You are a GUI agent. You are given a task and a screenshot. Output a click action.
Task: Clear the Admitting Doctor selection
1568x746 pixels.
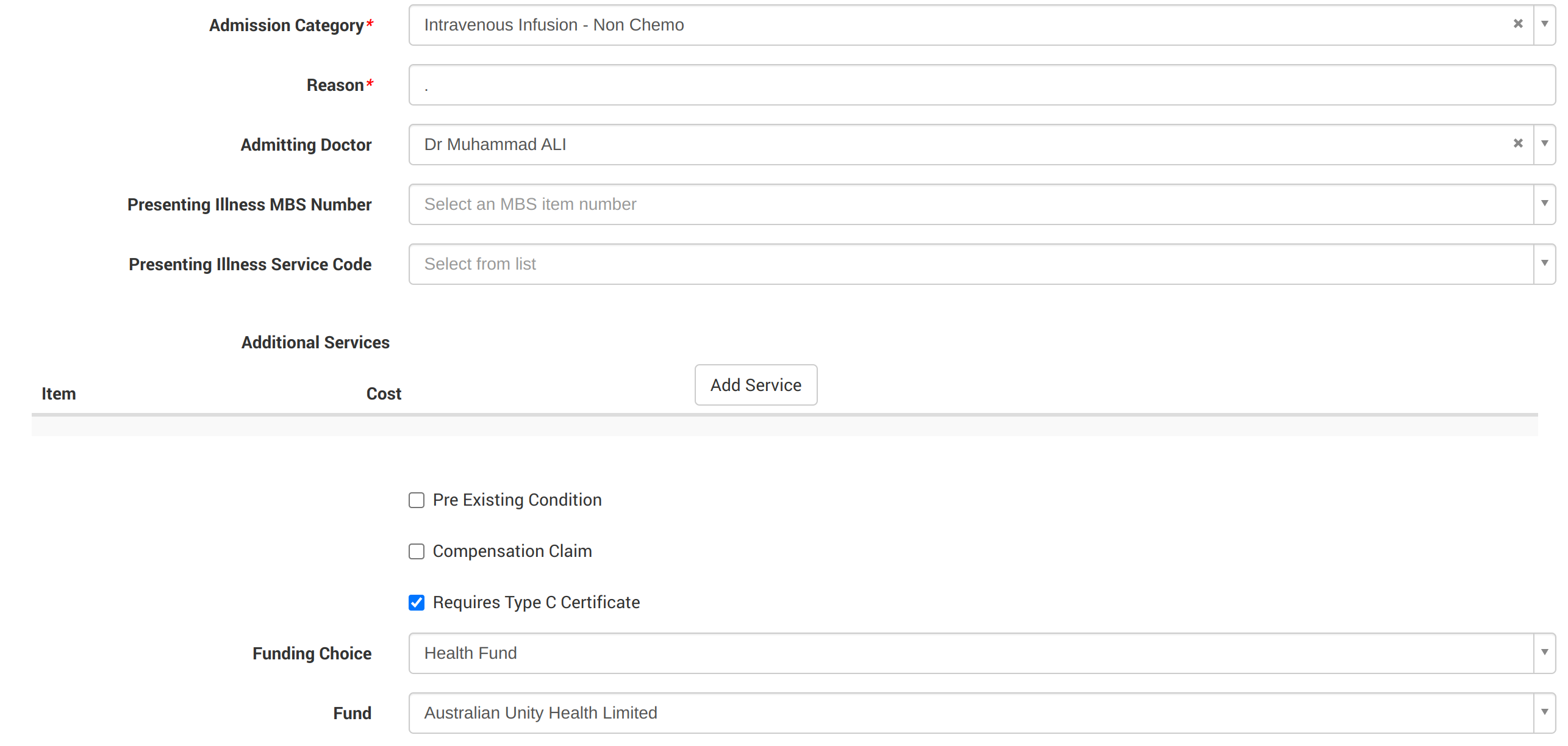[1517, 143]
